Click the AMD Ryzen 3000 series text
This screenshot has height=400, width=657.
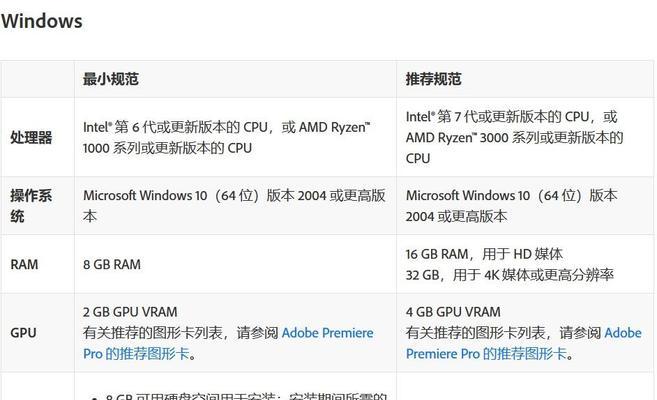coord(515,137)
